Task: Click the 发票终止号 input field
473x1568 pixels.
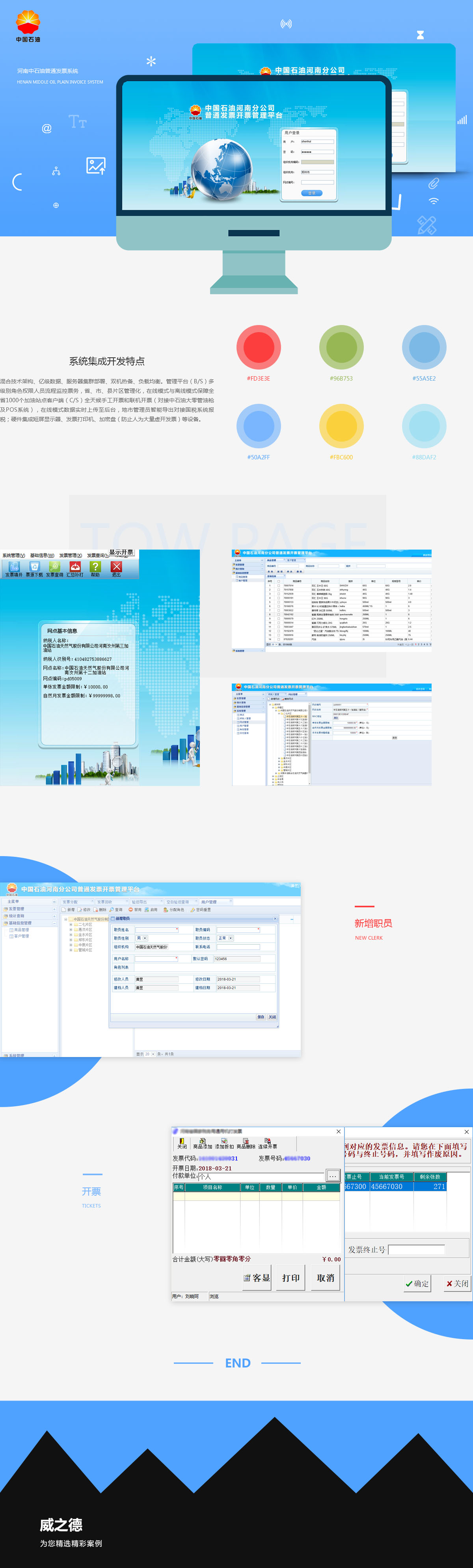Action: click(416, 1250)
